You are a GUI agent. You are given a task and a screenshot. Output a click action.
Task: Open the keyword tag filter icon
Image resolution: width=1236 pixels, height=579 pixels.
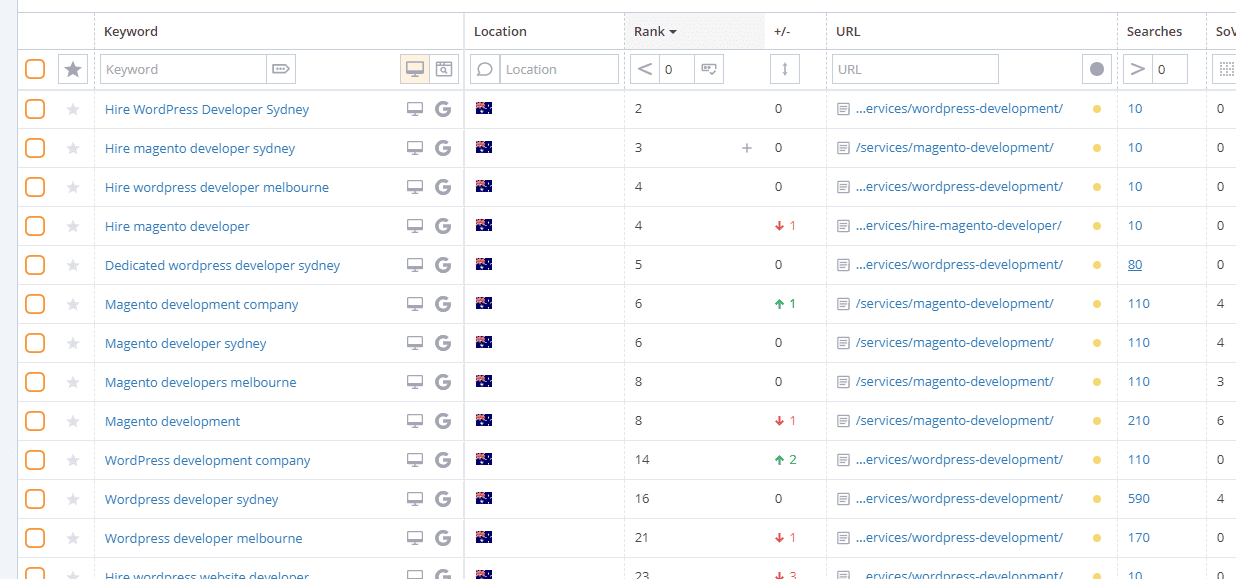coord(281,69)
